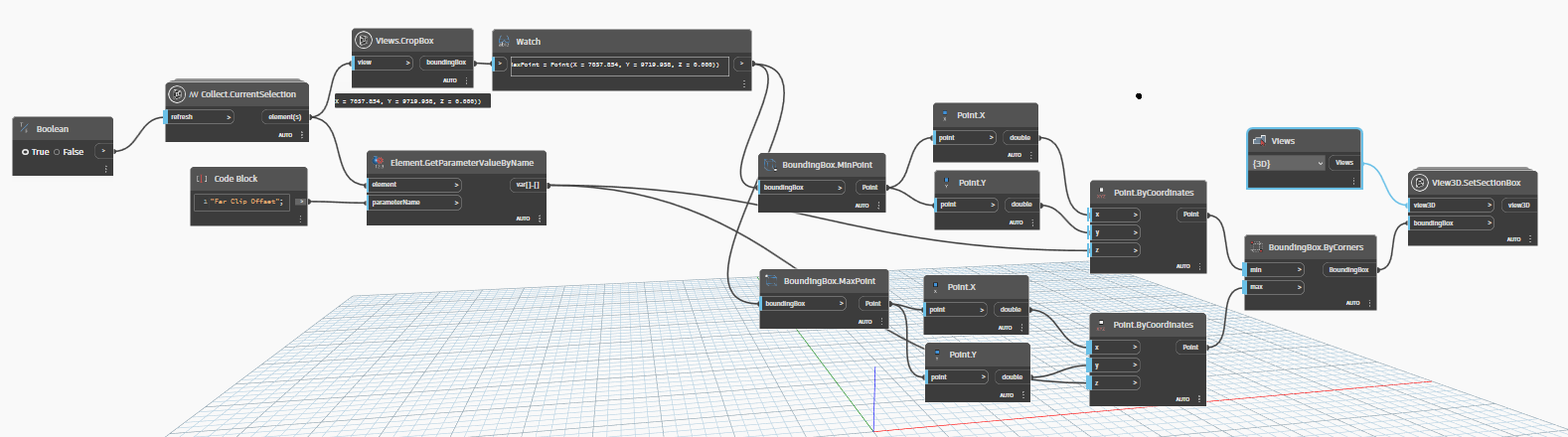Viewport: 1568px width, 437px height.
Task: Click icon of Point.ByCoordinates feeding the max port
Action: click(1102, 325)
